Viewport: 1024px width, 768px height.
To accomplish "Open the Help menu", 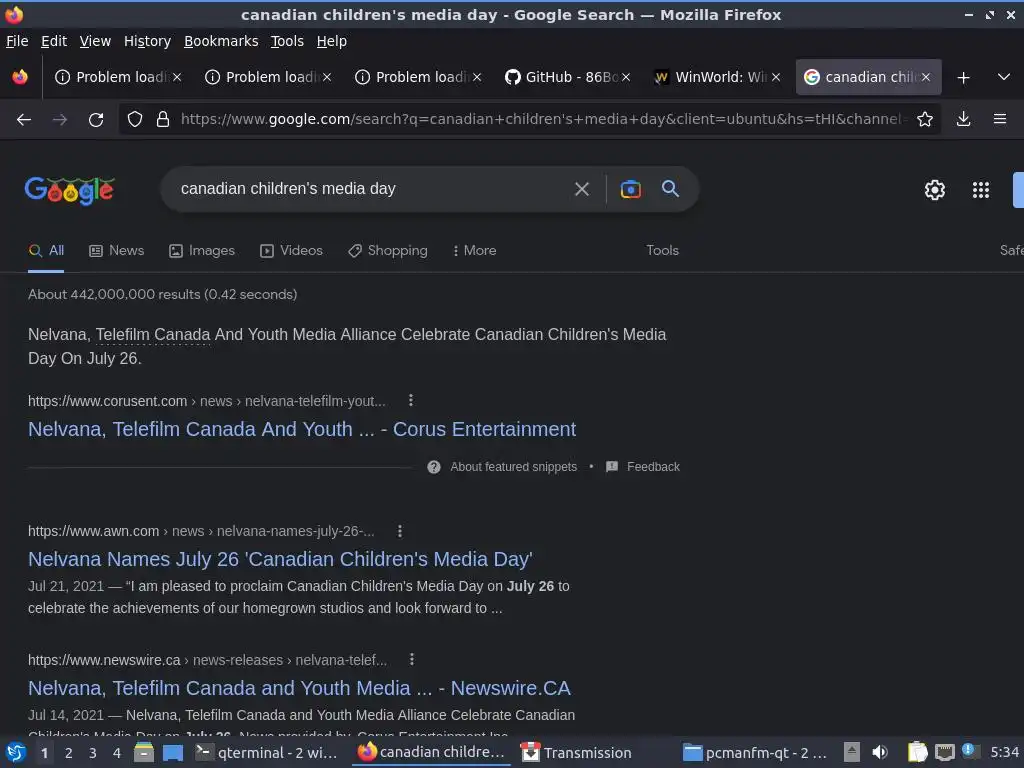I will click(x=332, y=41).
